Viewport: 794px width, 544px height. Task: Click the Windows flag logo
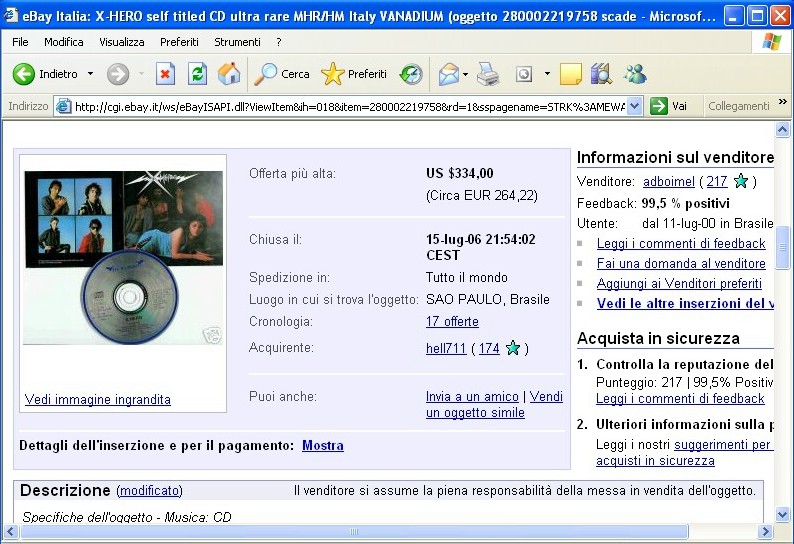tap(771, 42)
